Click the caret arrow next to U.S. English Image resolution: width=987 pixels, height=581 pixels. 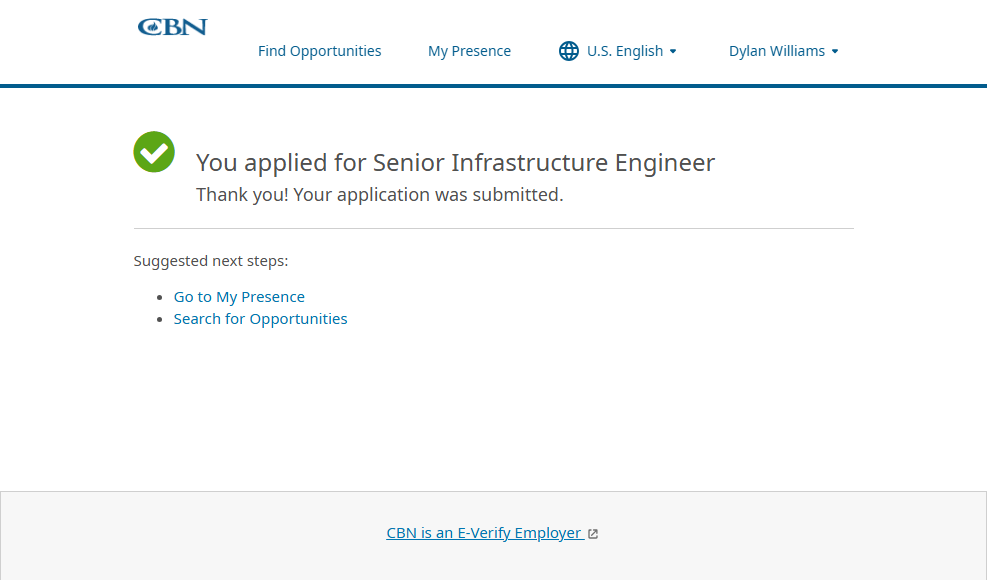click(x=673, y=51)
